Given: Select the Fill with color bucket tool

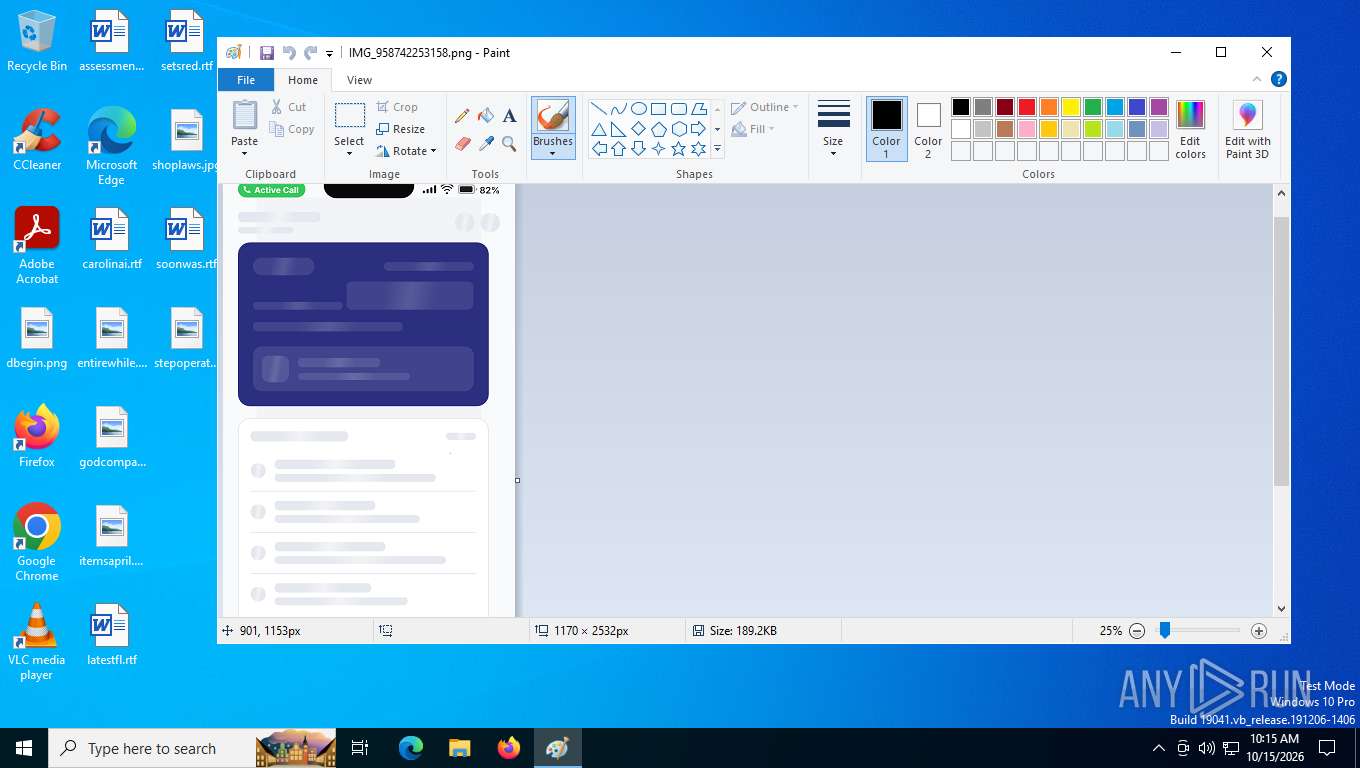Looking at the screenshot, I should pos(486,116).
